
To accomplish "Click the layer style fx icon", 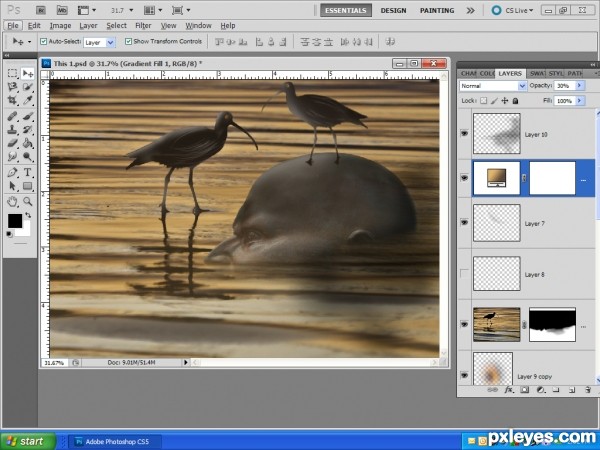I will click(509, 390).
